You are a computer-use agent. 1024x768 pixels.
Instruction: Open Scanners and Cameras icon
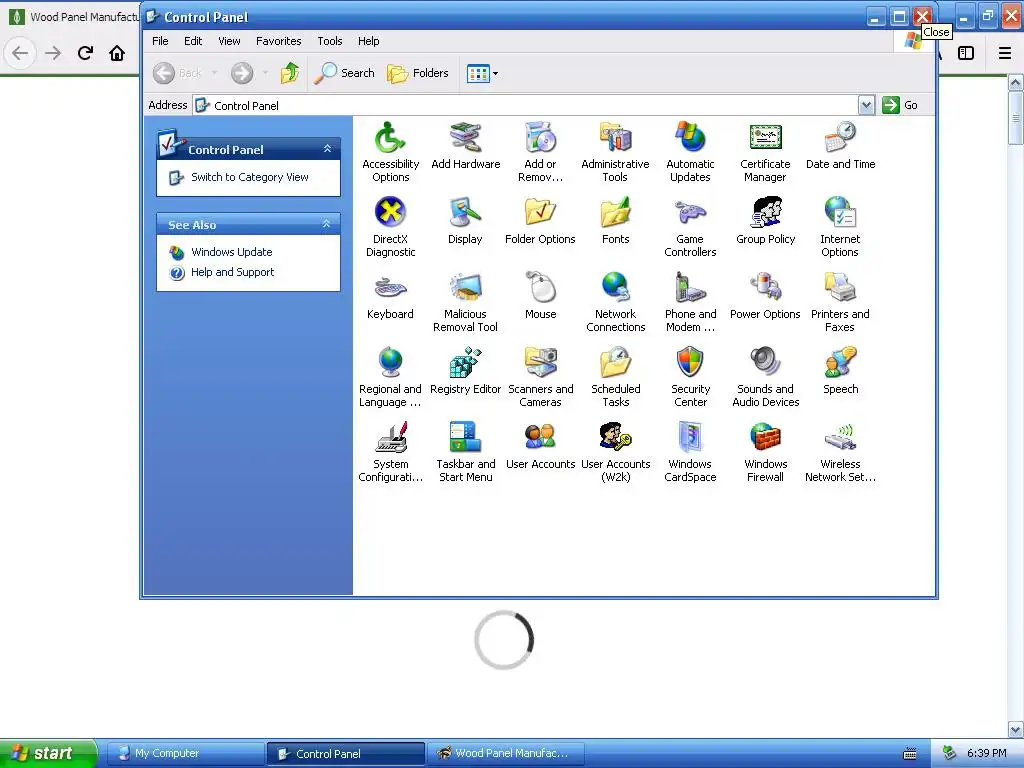click(540, 377)
